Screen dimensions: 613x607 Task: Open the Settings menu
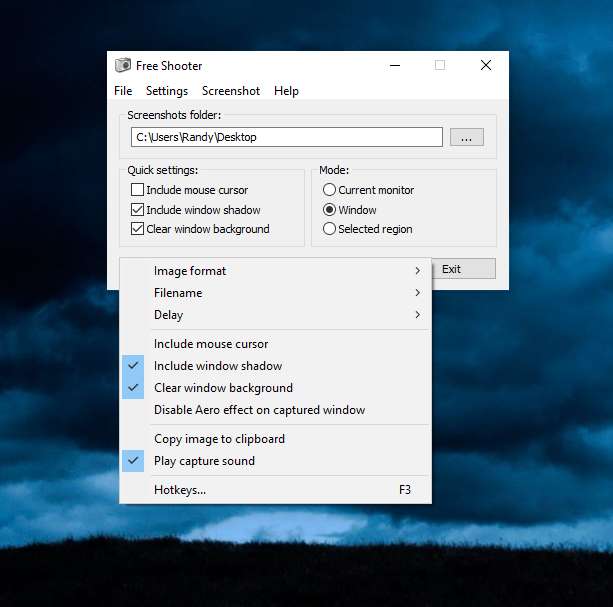click(167, 91)
